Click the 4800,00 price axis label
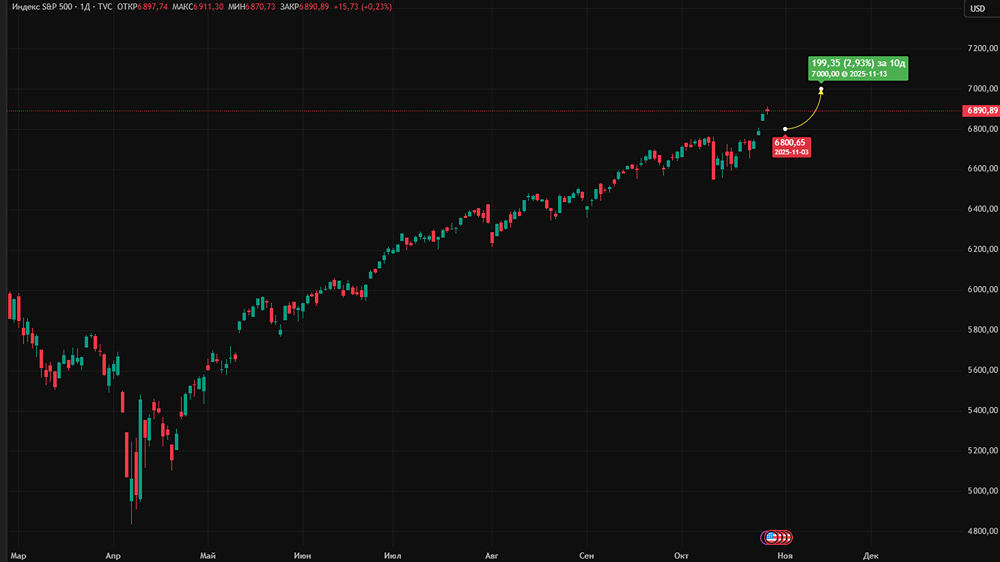Image resolution: width=1000 pixels, height=562 pixels. click(x=982, y=531)
